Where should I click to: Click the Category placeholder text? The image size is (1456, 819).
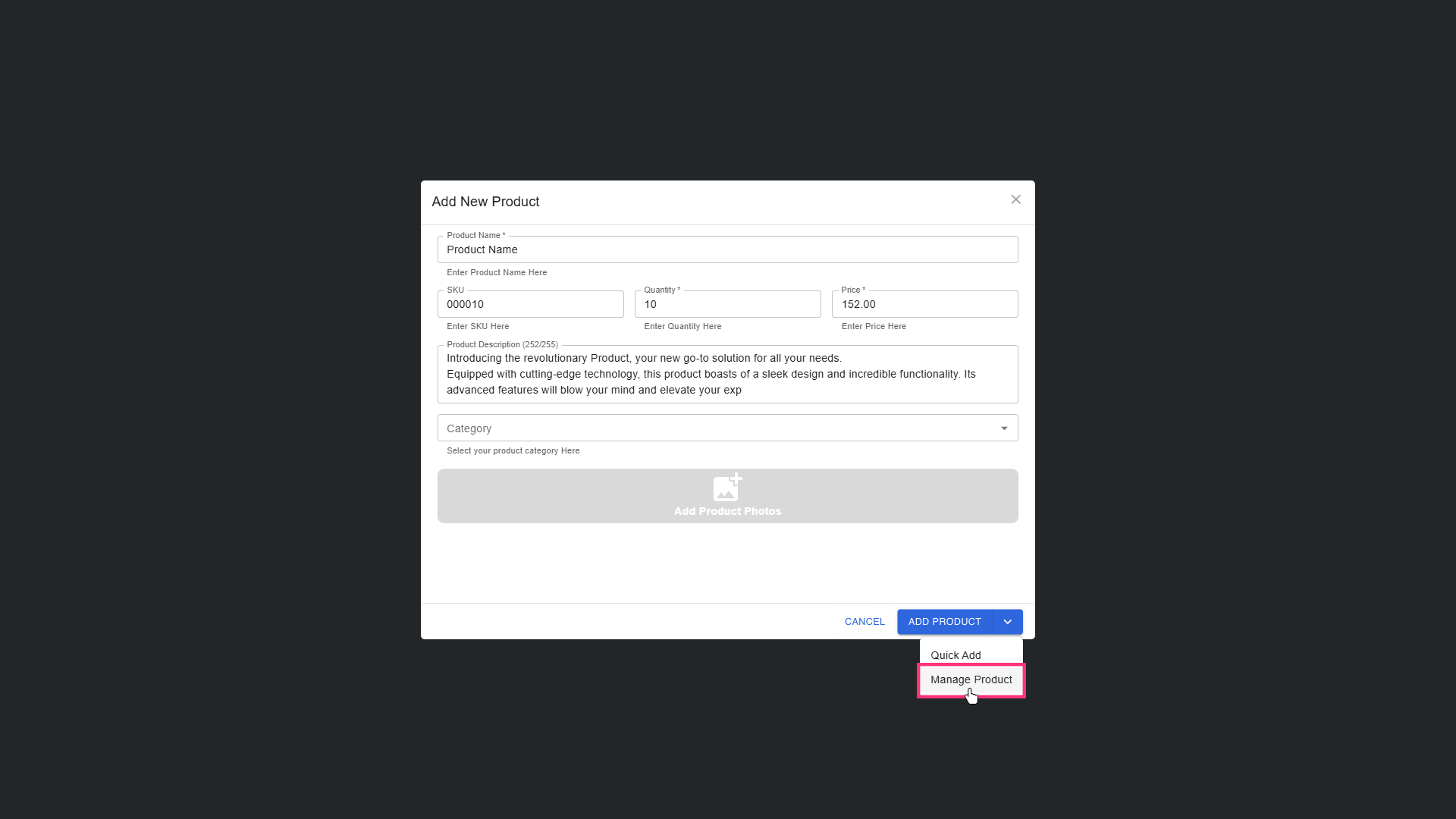[469, 428]
